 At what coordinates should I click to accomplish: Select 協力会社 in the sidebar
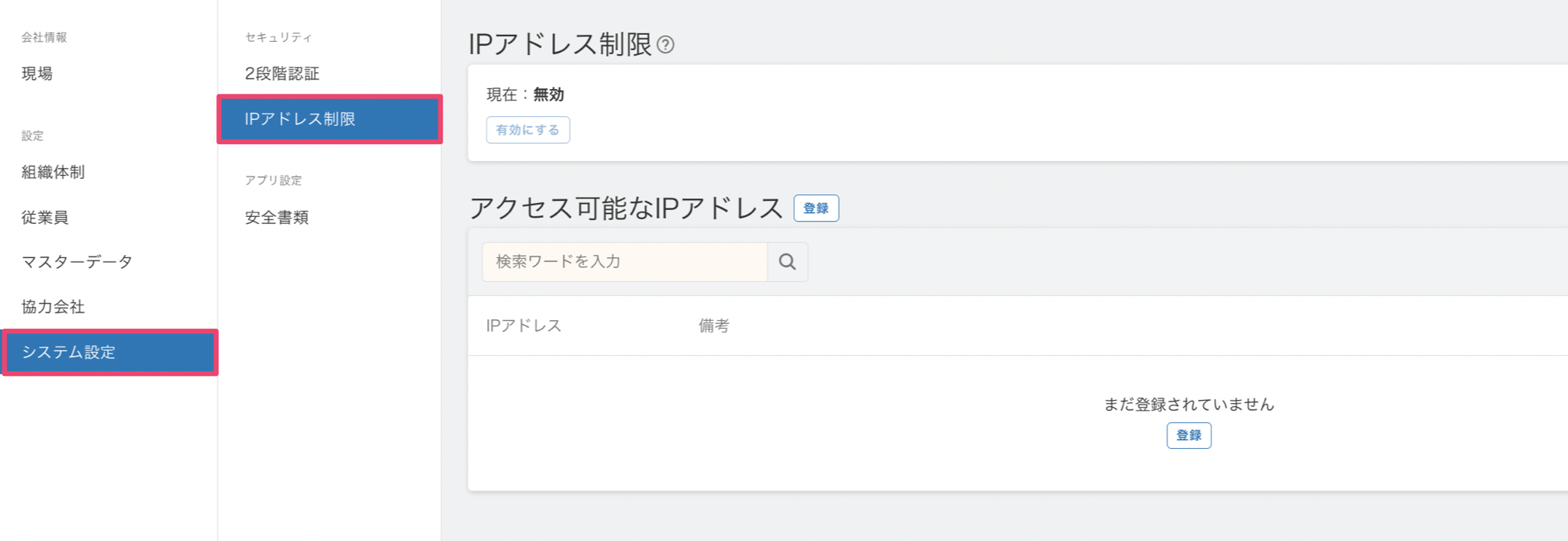[51, 306]
